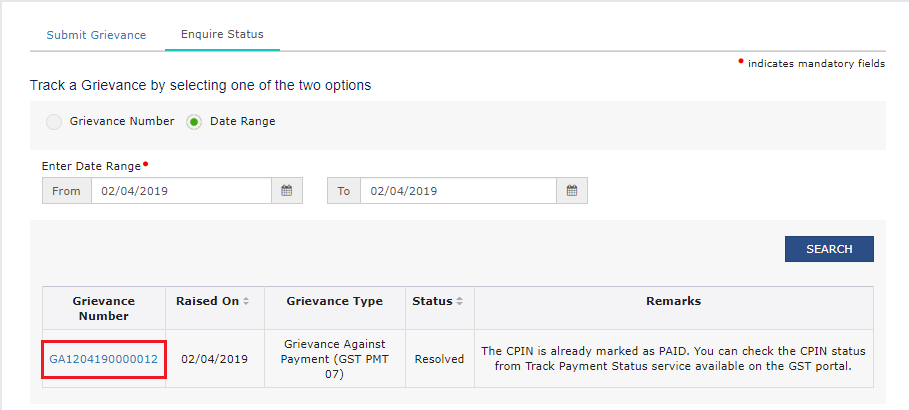Focus the From date input field
Screen dimensions: 909x410
[181, 190]
